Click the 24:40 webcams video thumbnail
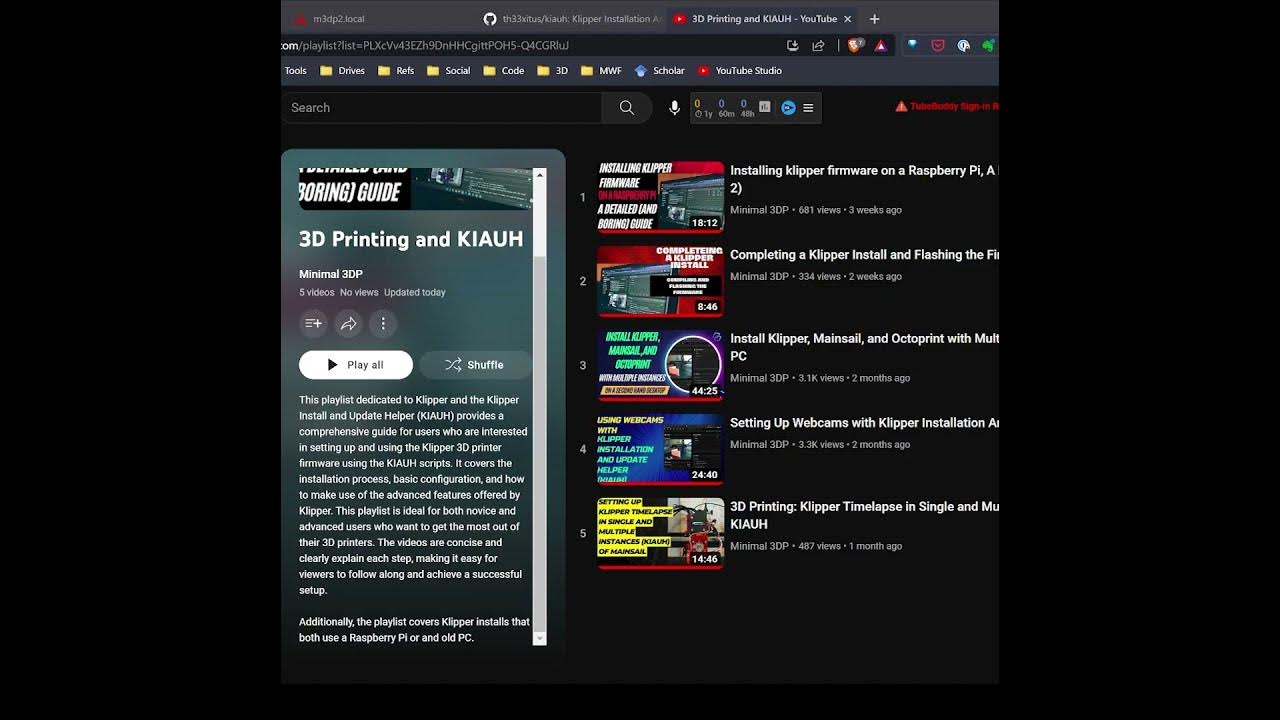The width and height of the screenshot is (1280, 720). pos(661,449)
